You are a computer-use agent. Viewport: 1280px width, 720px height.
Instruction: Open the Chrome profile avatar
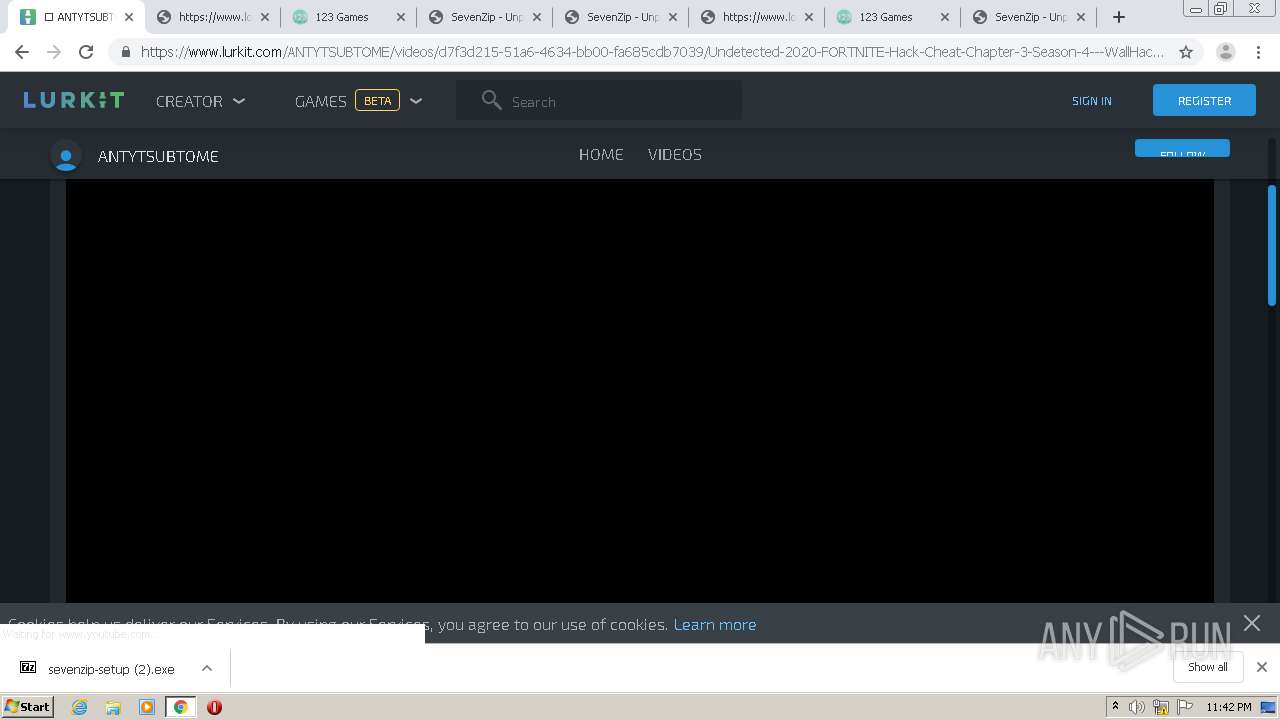click(1226, 52)
